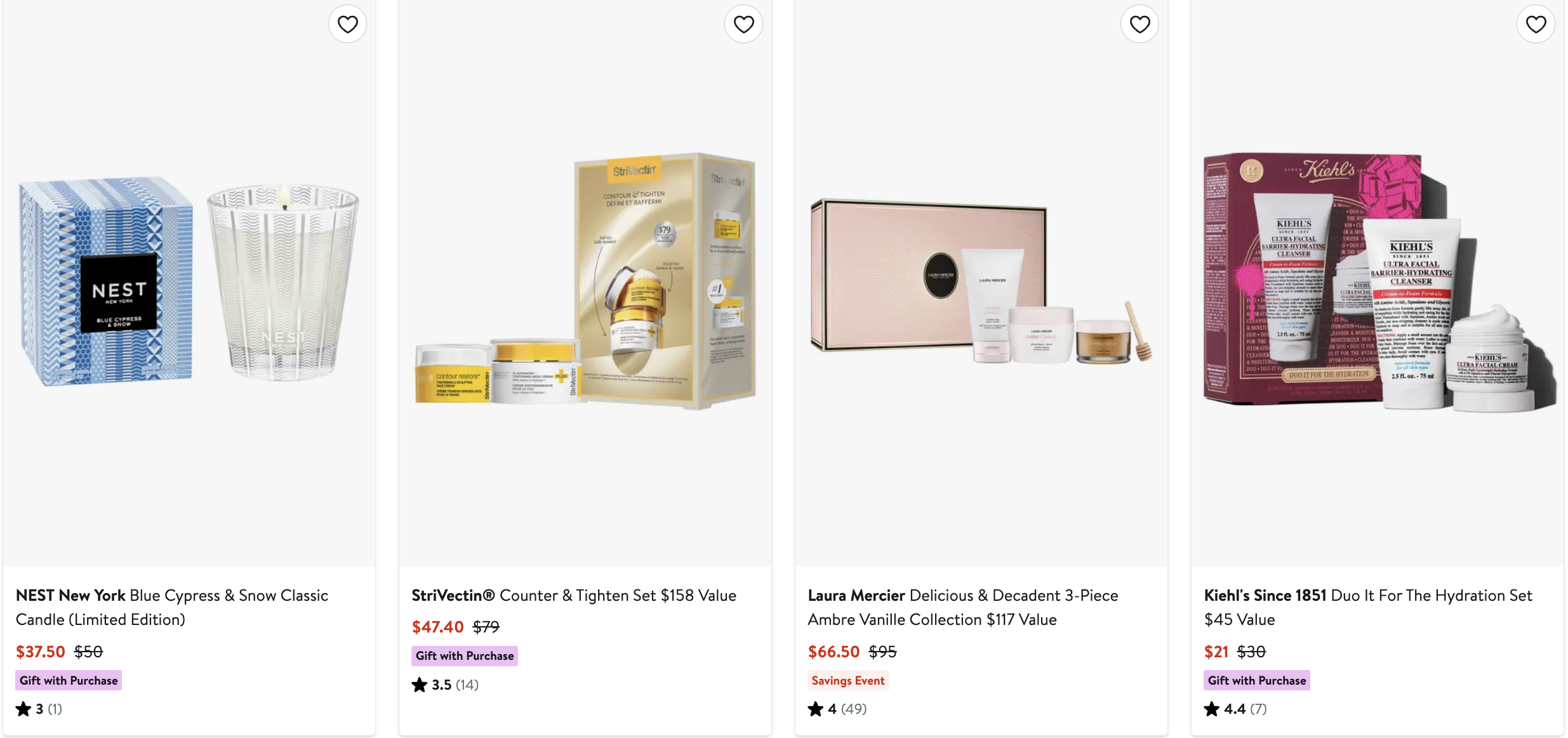Open the NEST Blue Cypress & Snow candle image
Viewport: 1568px width, 738px height.
[189, 283]
